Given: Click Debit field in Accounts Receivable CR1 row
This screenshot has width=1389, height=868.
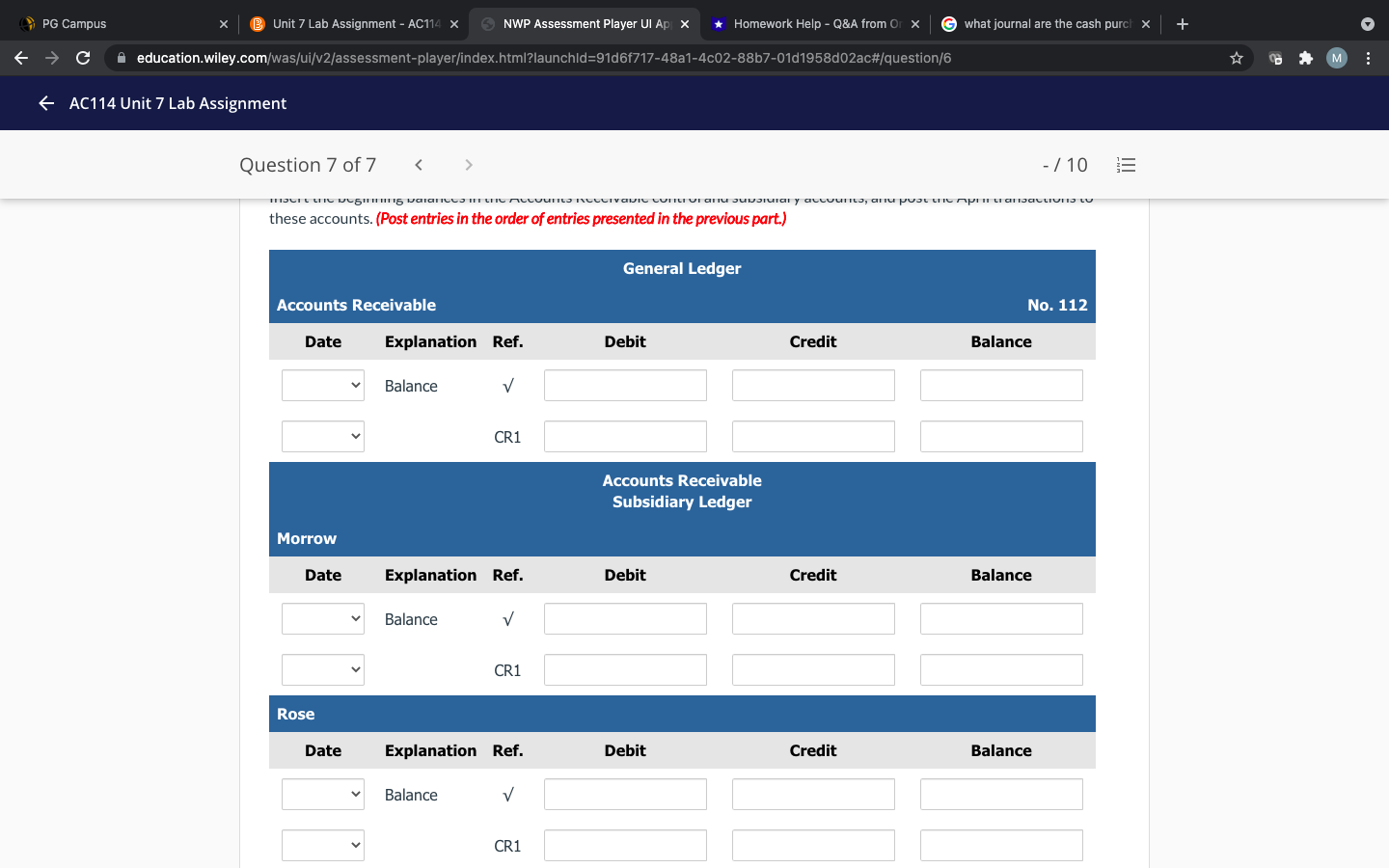Looking at the screenshot, I should 625,437.
